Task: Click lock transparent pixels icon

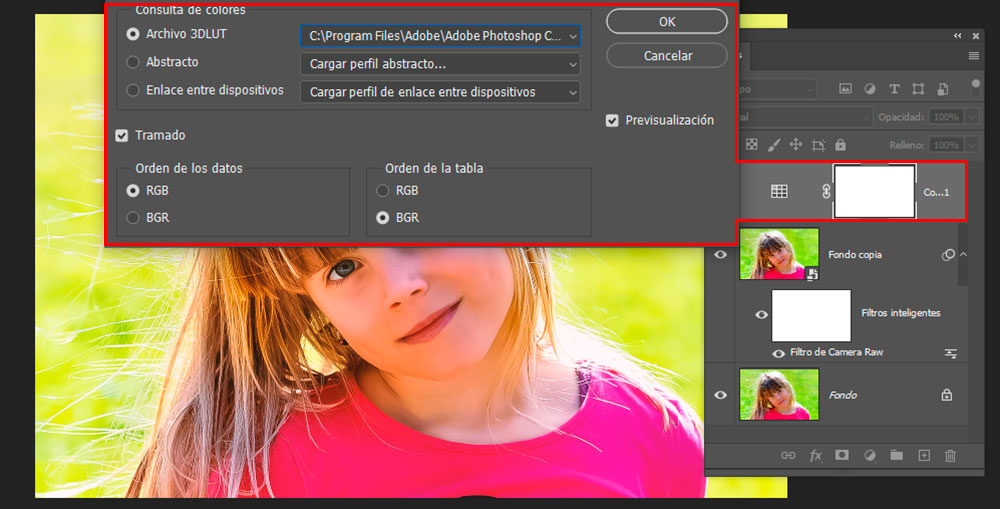Action: pyautogui.click(x=752, y=145)
